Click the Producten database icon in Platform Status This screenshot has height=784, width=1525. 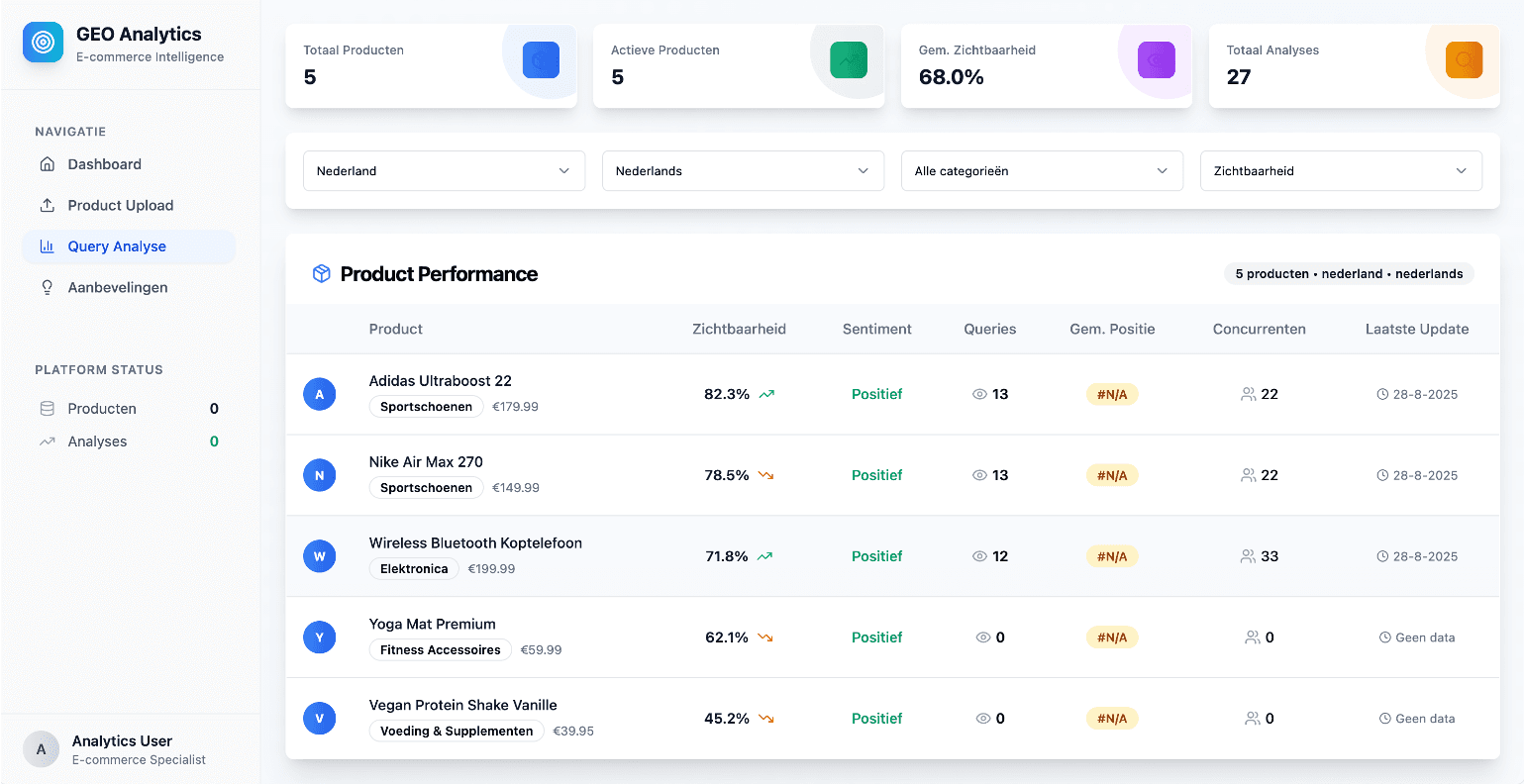coord(47,409)
